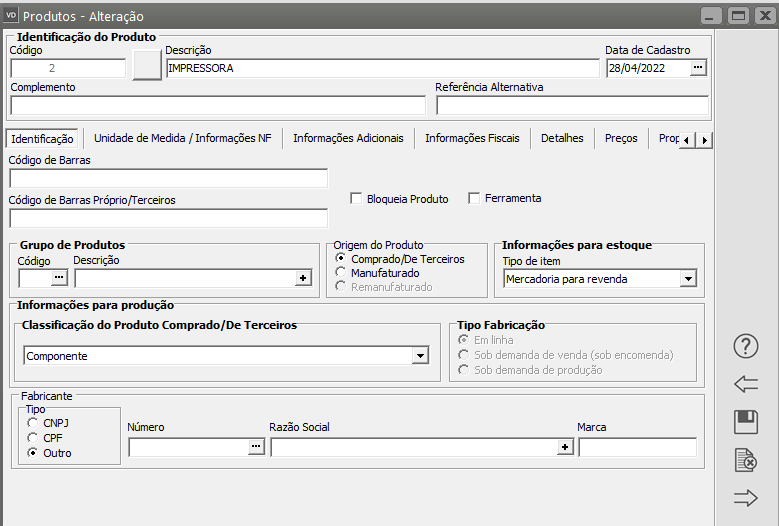This screenshot has width=779, height=526.
Task: Click the help question mark icon
Action: (746, 346)
